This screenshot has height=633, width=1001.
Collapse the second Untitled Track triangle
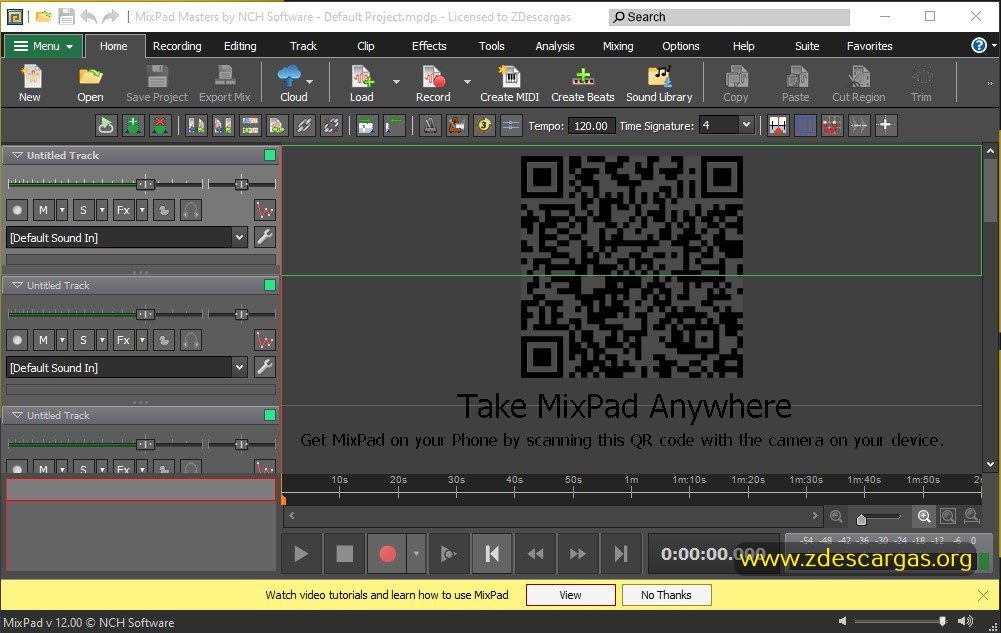click(x=17, y=285)
